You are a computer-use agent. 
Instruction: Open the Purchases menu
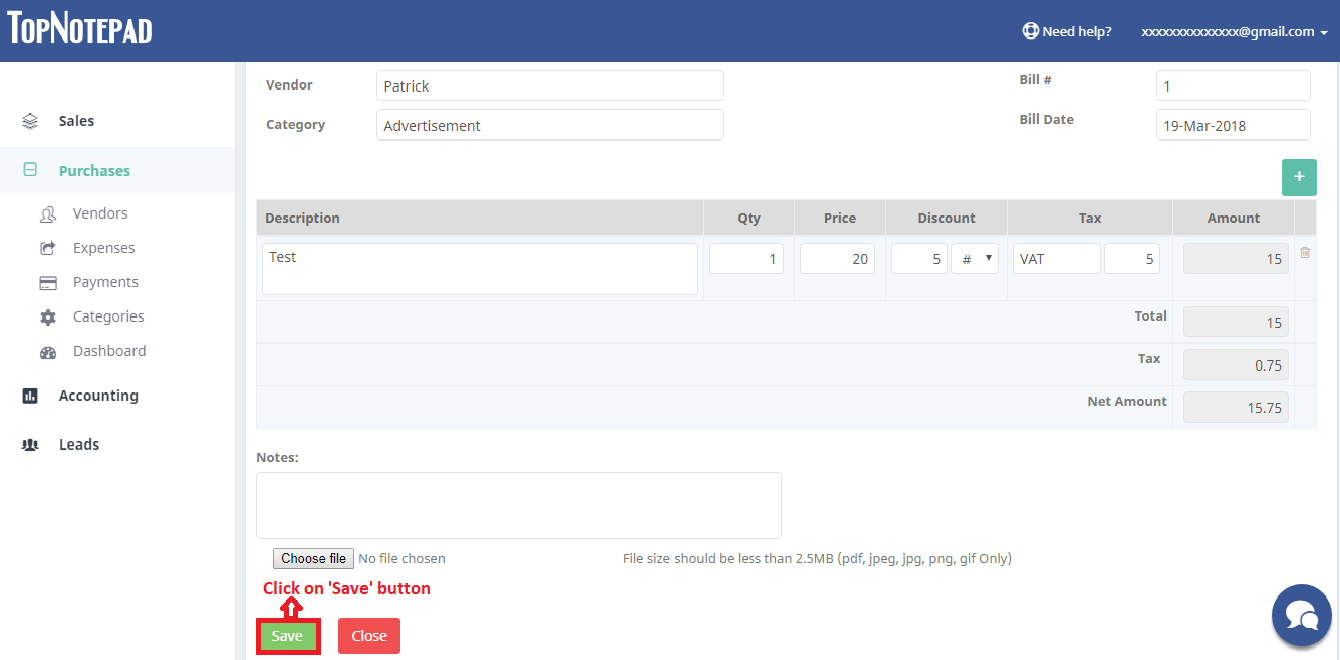pyautogui.click(x=94, y=171)
